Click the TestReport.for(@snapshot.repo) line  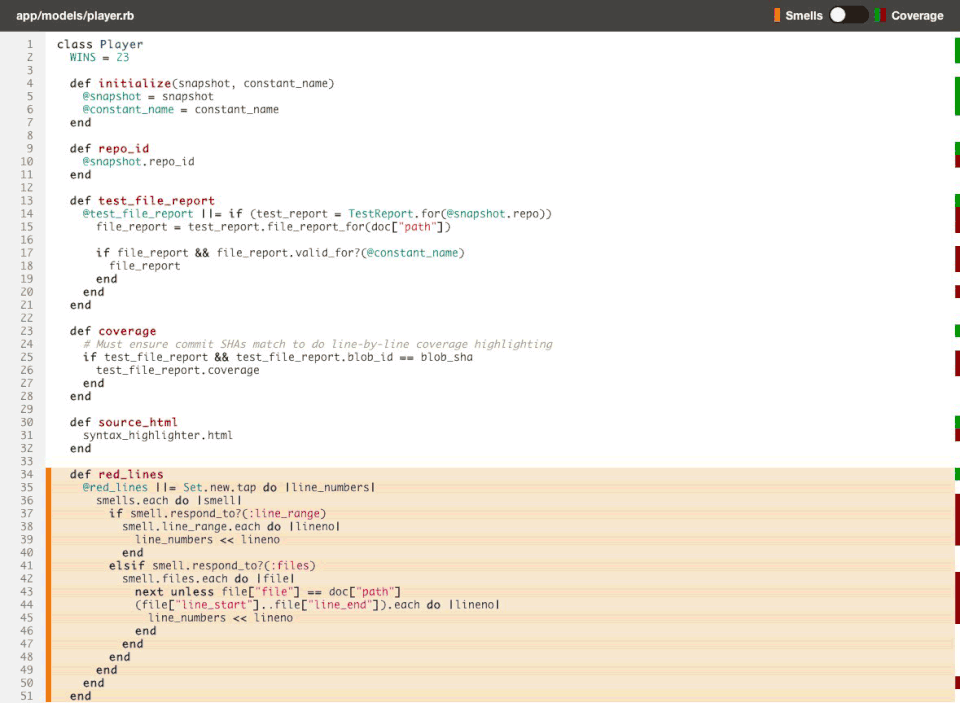[x=317, y=213]
